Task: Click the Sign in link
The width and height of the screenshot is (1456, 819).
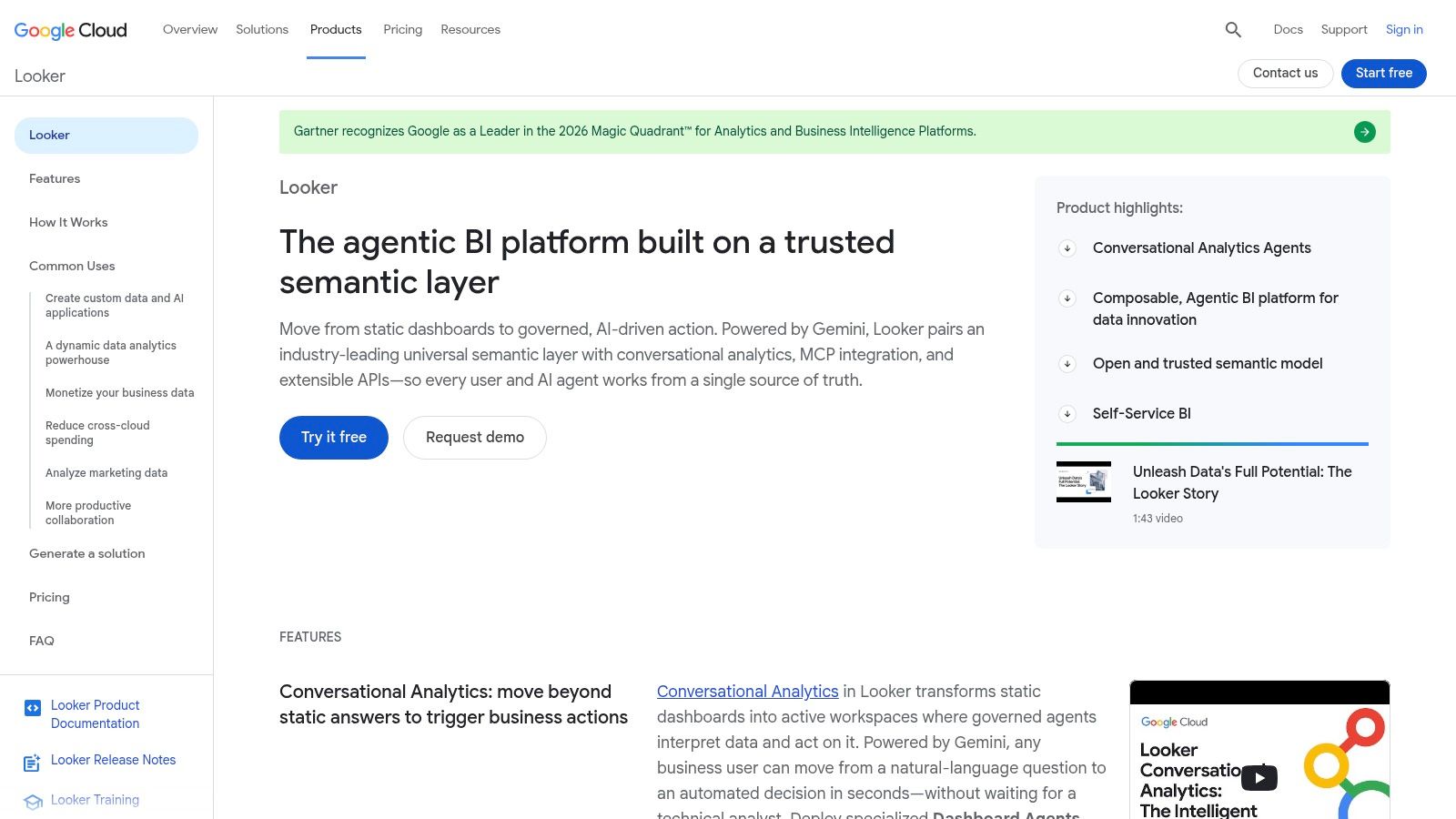Action: point(1404,29)
